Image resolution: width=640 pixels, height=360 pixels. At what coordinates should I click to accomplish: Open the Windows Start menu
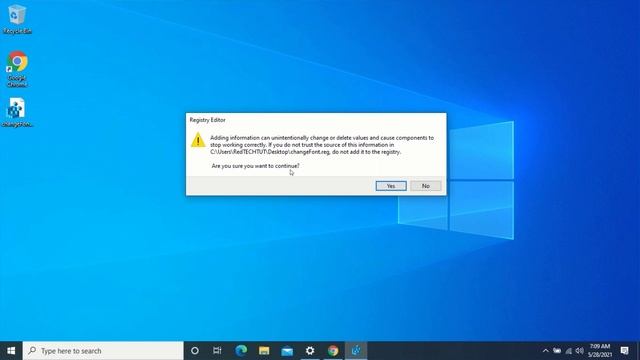point(11,351)
